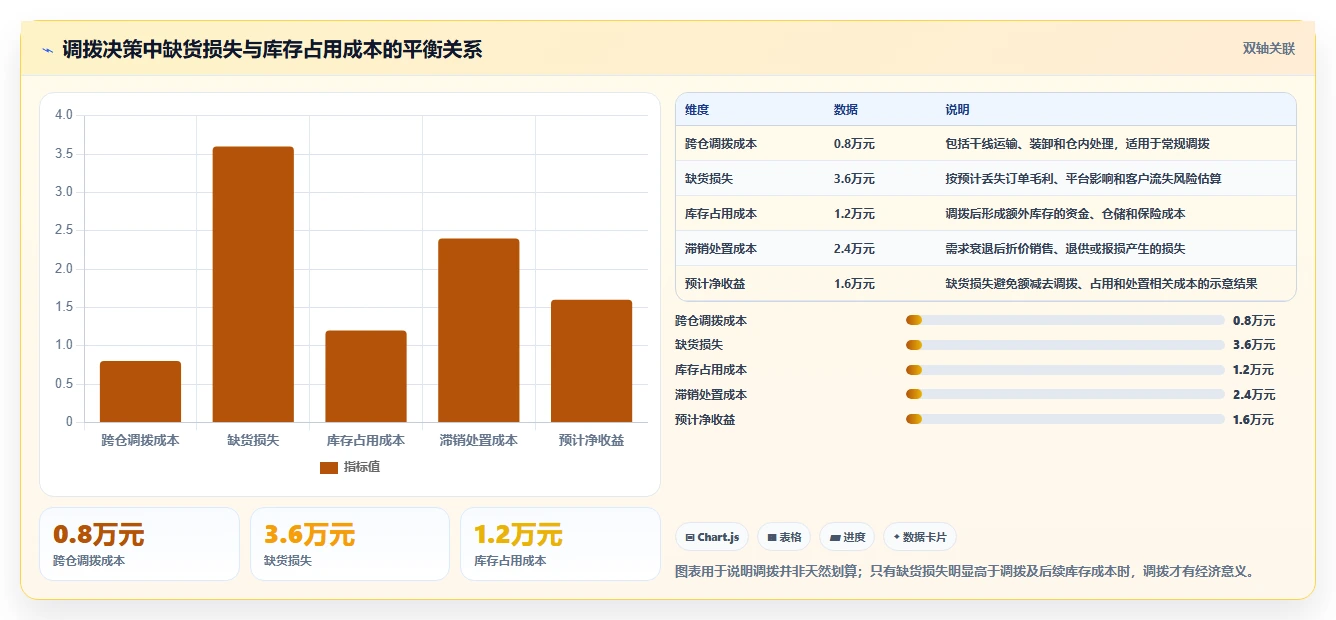This screenshot has width=1336, height=620.
Task: Click the 预计净收益 chart bar
Action: (x=591, y=361)
